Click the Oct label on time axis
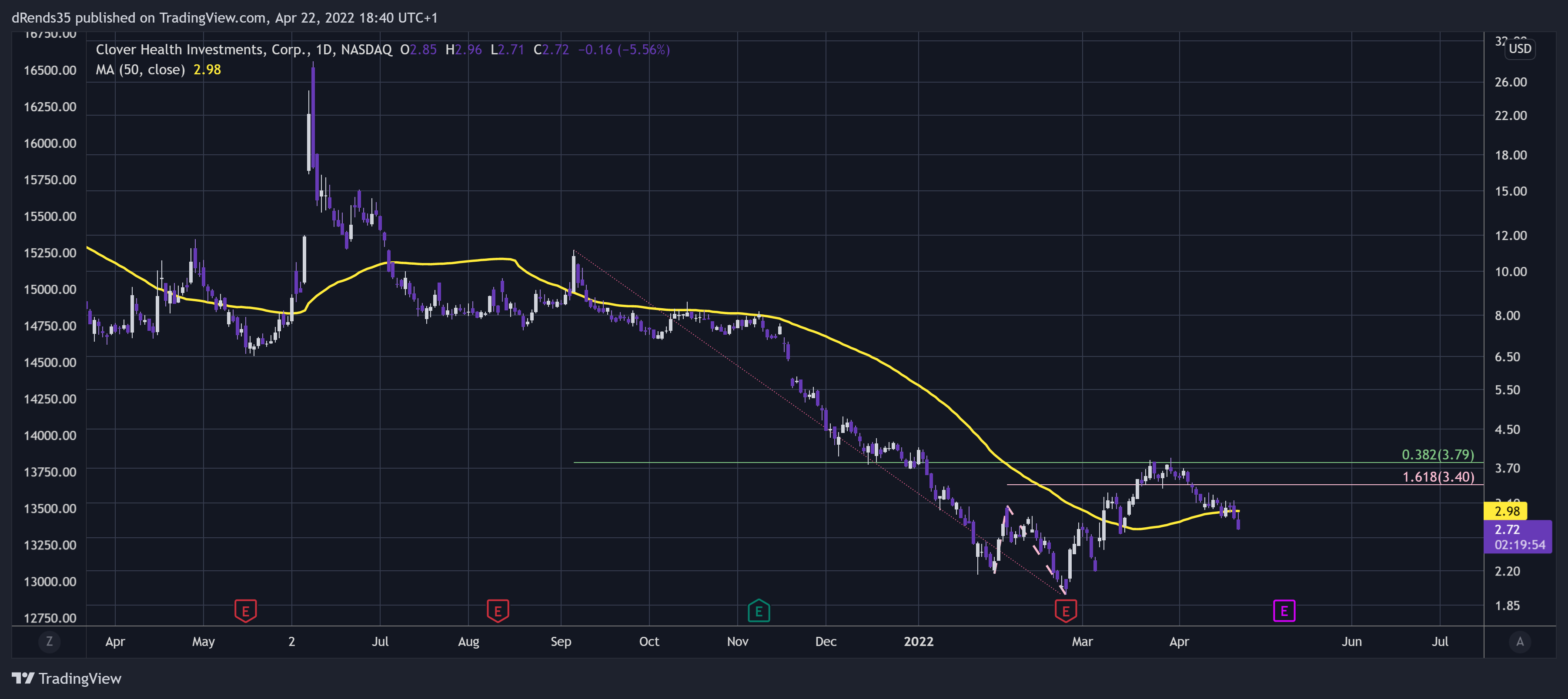Screen dimensions: 1568x699 (x=649, y=641)
